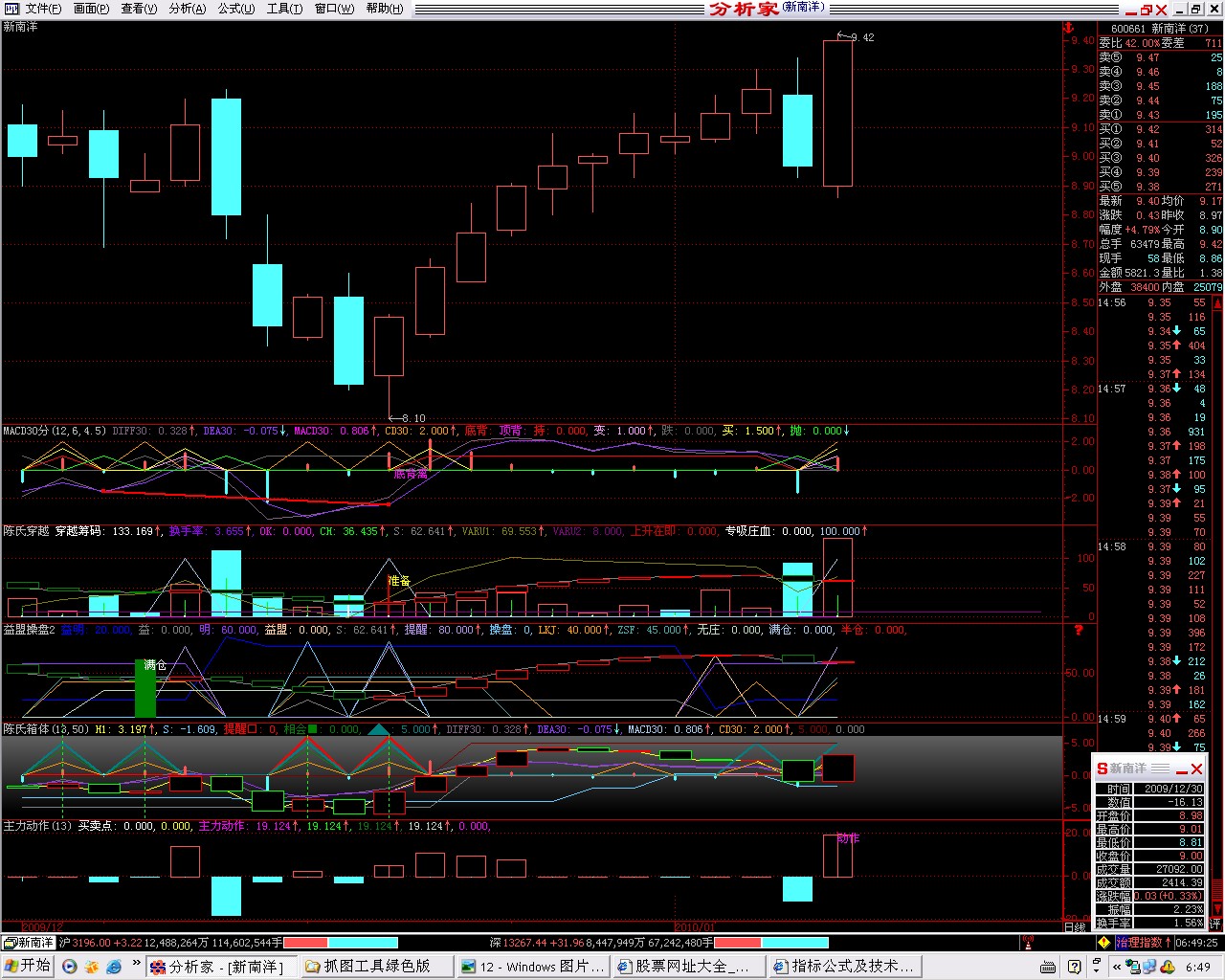Click the 卖⑤ 9.47 order book row
This screenshot has height=980, width=1225.
(1160, 57)
